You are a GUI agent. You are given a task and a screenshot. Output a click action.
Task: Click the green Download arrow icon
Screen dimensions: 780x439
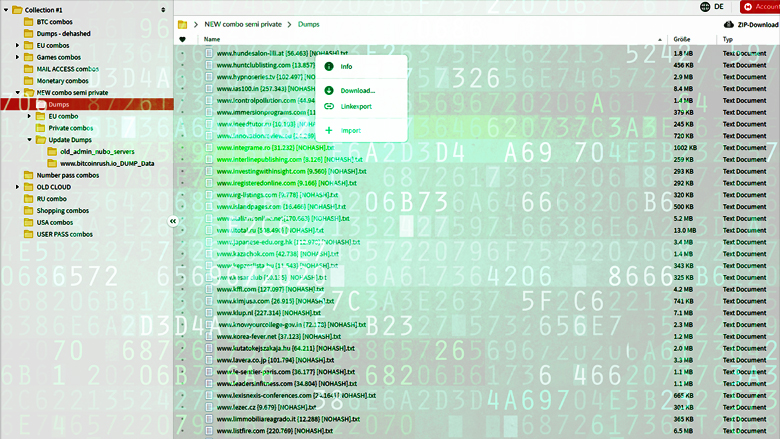329,90
